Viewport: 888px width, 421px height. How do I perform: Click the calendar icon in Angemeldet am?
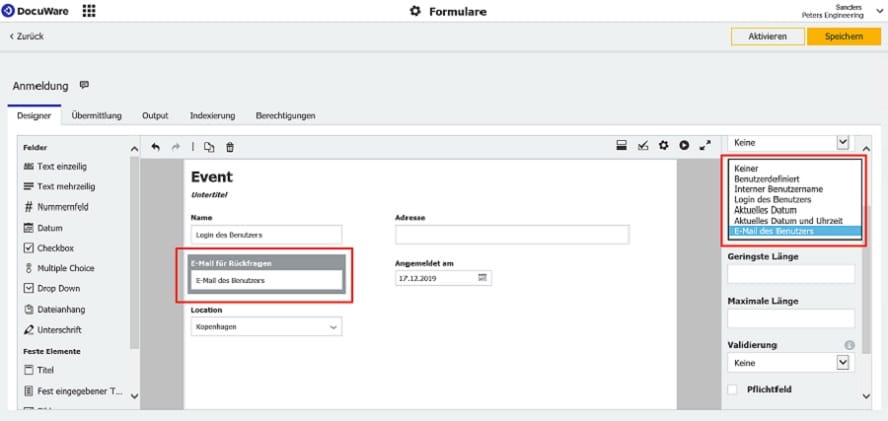482,277
